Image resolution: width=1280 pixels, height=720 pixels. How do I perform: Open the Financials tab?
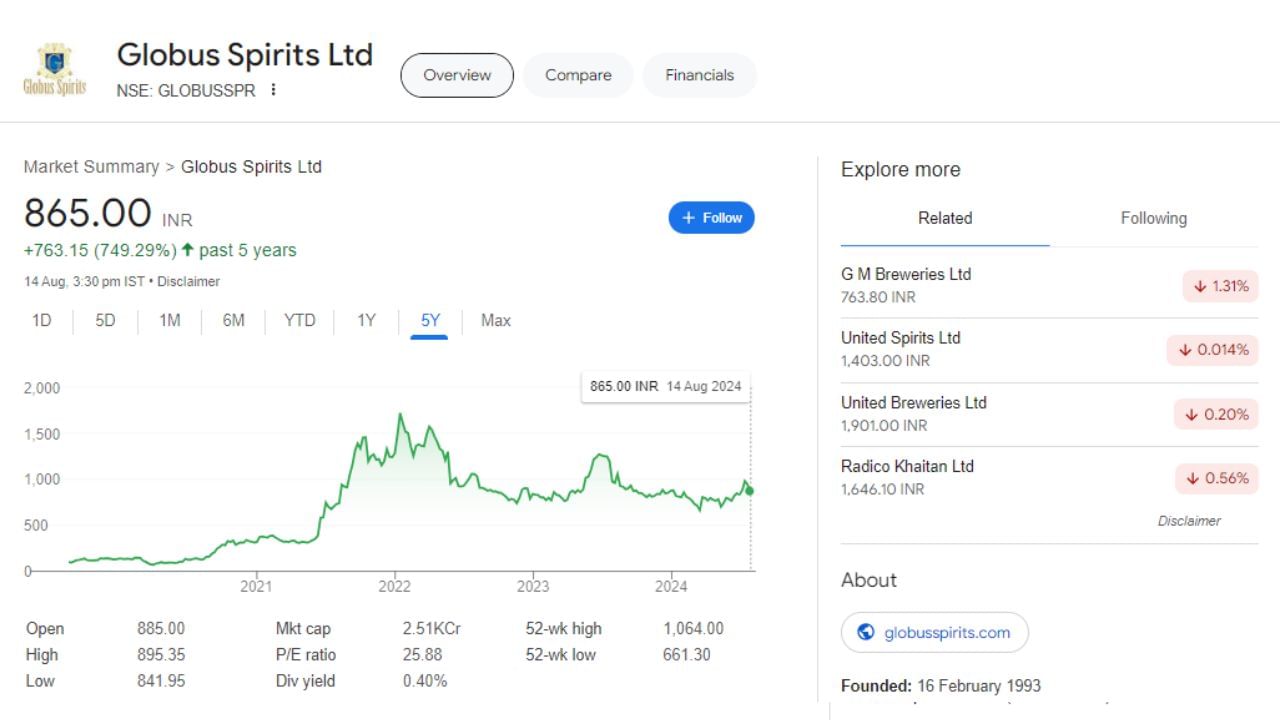[x=699, y=75]
